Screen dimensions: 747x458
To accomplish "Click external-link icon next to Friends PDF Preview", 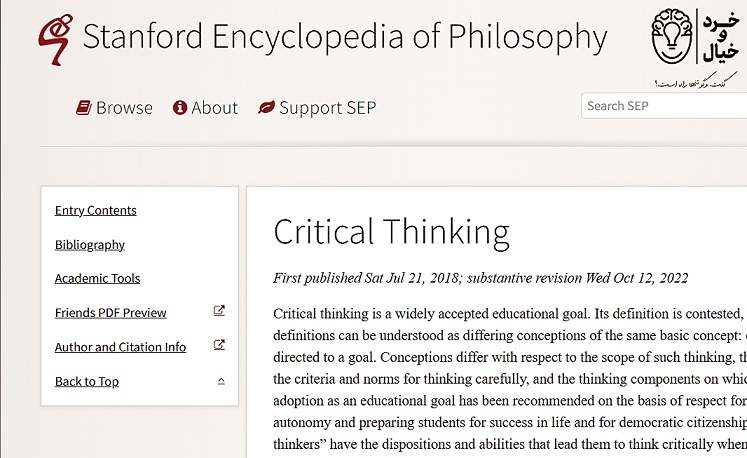I will 220,312.
